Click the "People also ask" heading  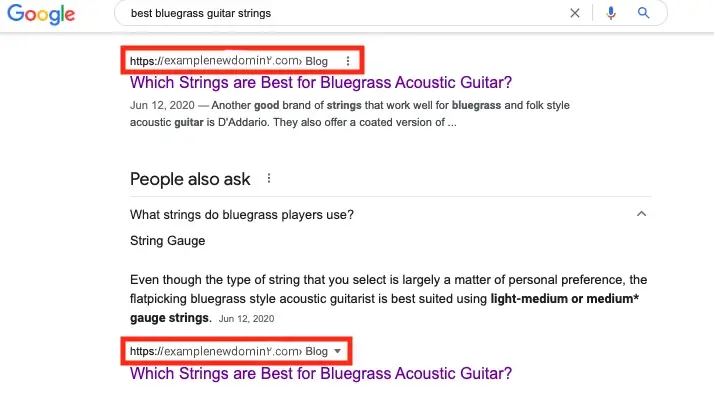click(x=190, y=179)
